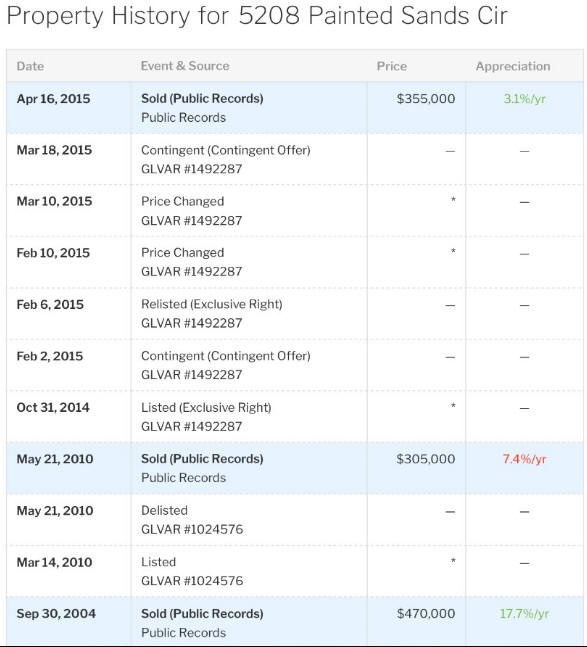Click the Delisted event GLVAR #1024576
Image resolution: width=587 pixels, height=647 pixels.
(192, 529)
